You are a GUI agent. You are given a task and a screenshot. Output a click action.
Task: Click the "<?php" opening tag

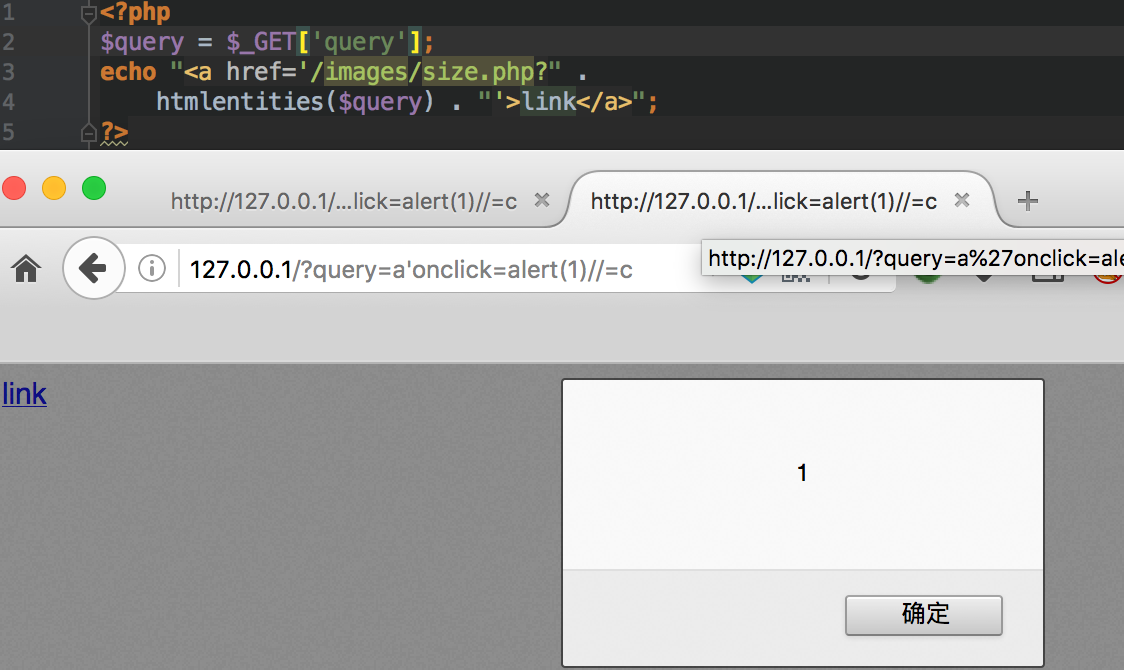click(135, 12)
